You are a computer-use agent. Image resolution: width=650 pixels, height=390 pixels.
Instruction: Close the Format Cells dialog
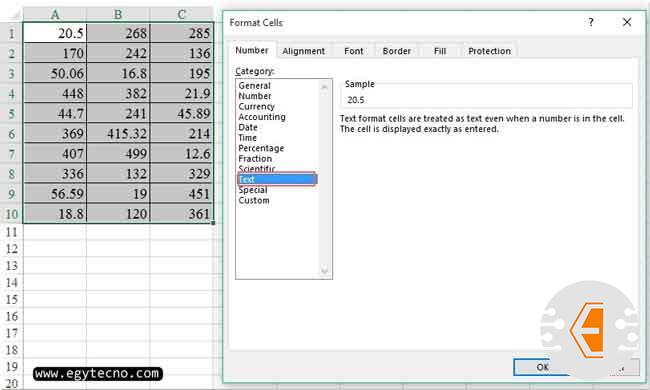tap(627, 22)
